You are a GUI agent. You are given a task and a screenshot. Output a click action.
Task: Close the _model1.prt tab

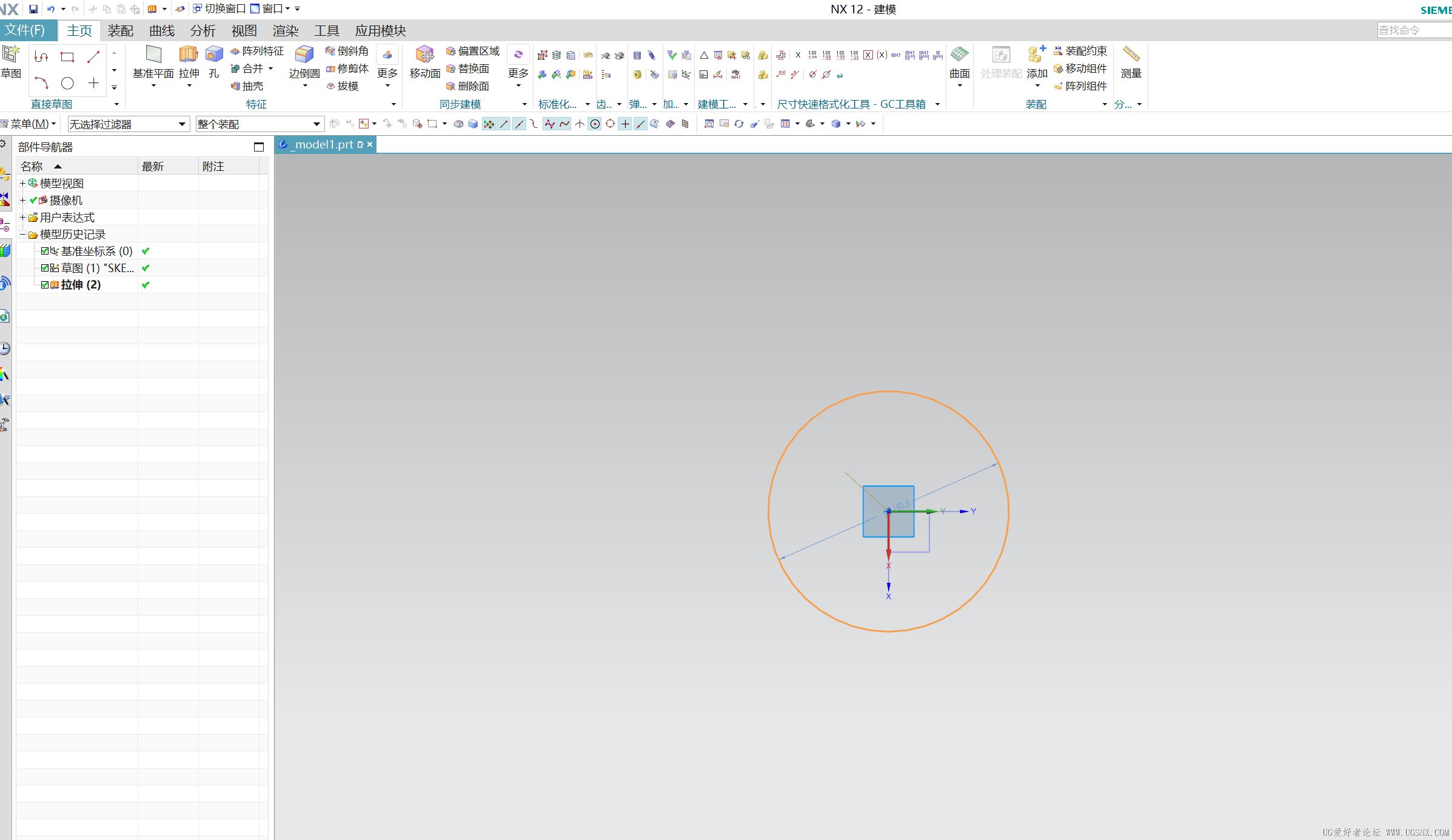pyautogui.click(x=370, y=144)
